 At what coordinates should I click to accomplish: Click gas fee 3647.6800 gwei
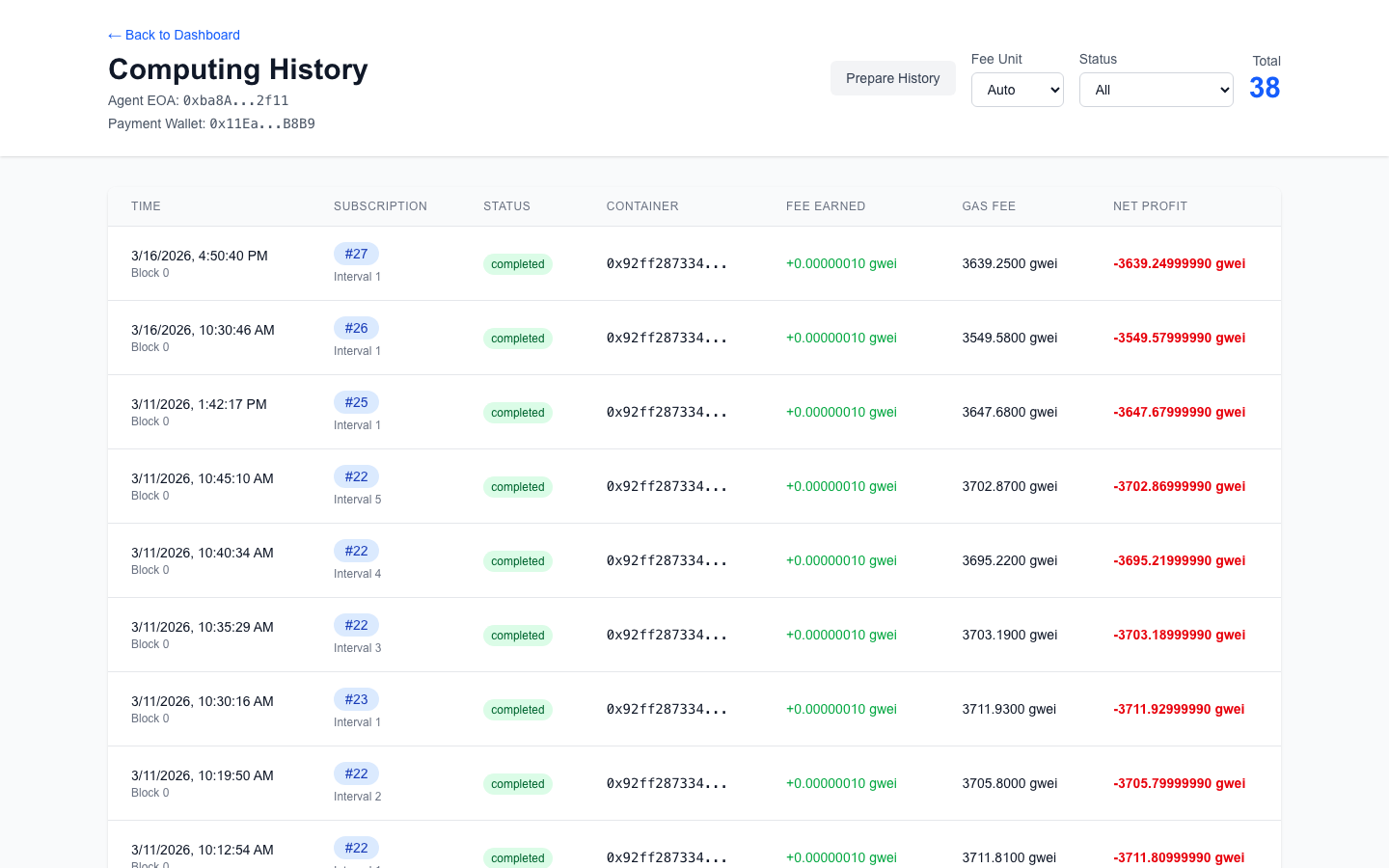(1010, 412)
